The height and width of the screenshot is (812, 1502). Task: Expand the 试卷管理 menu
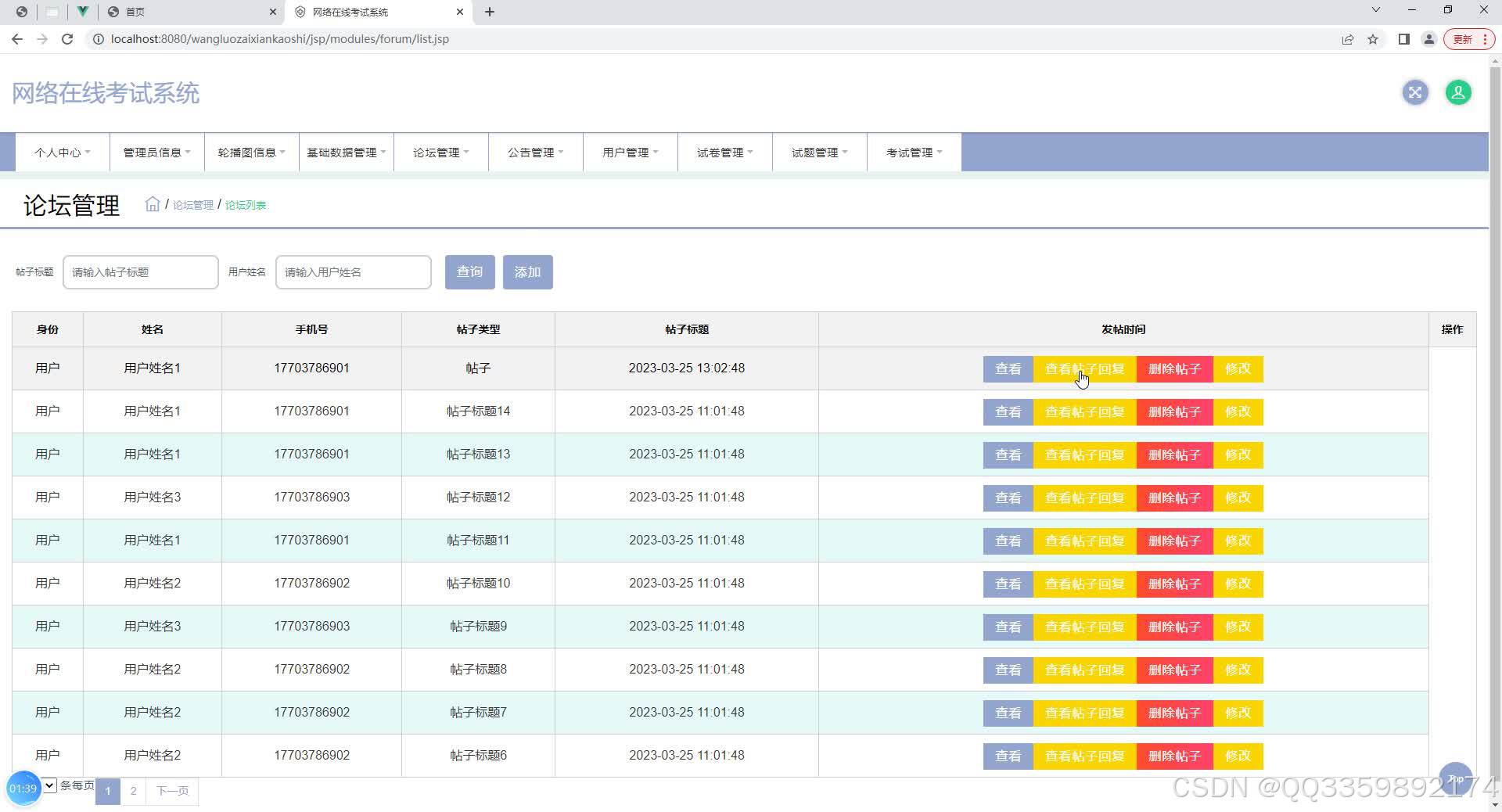click(x=724, y=153)
